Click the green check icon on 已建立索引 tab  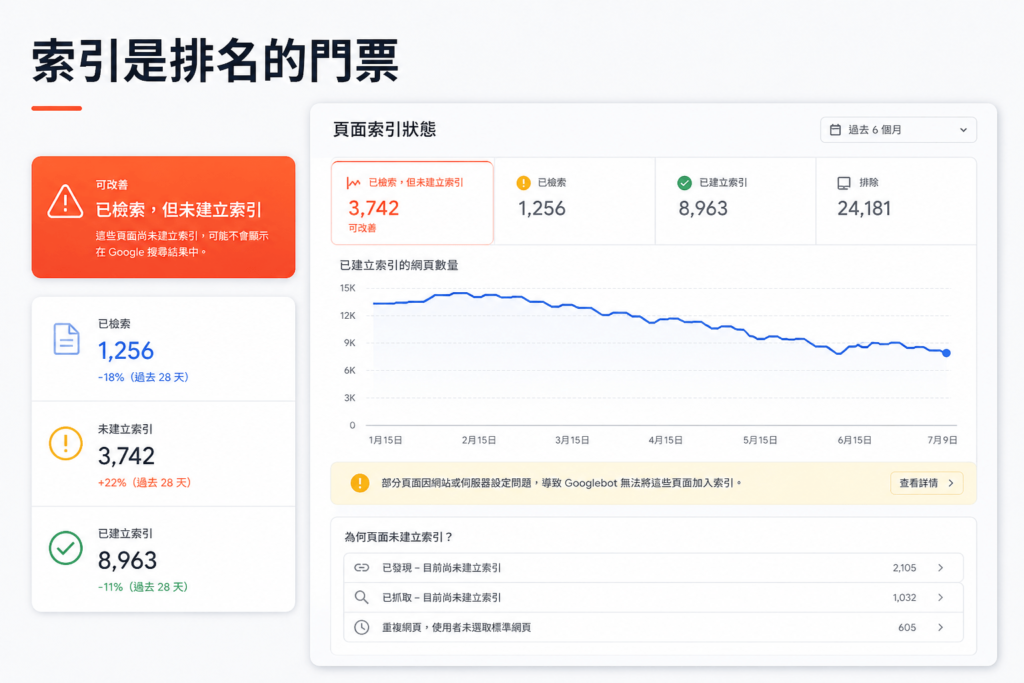(x=684, y=183)
